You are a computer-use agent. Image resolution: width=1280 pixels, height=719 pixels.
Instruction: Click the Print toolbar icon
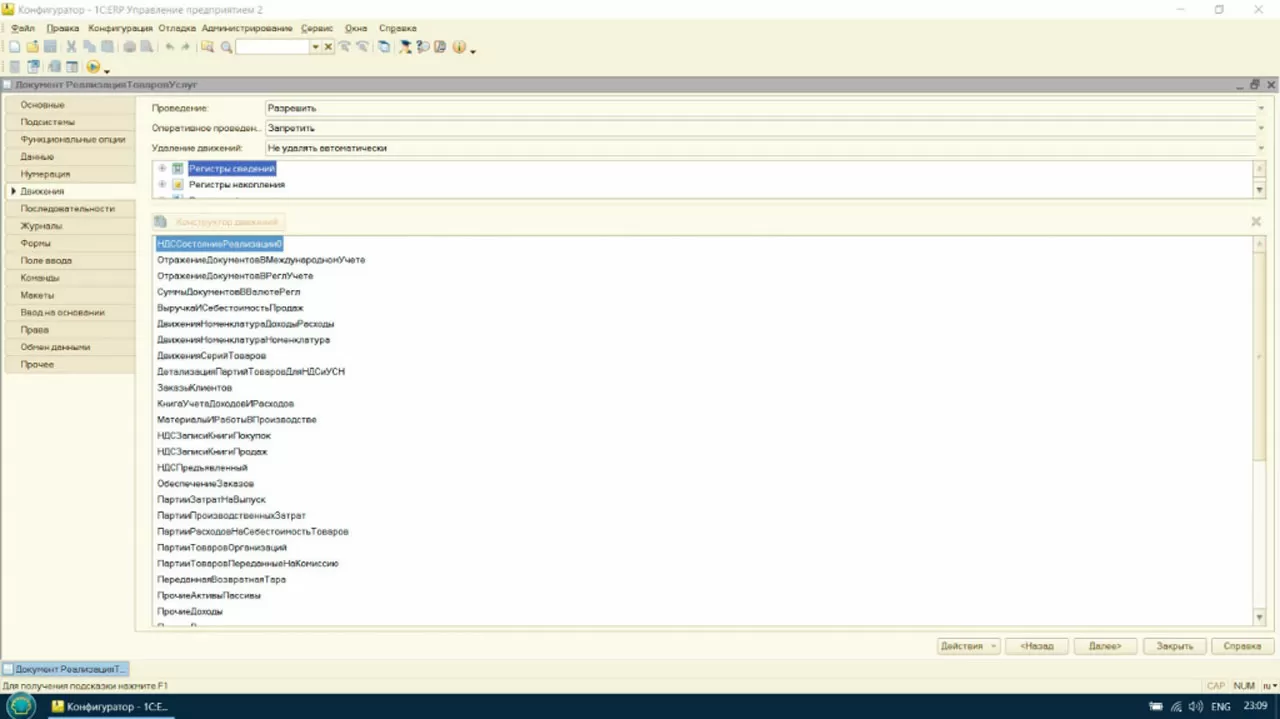(129, 46)
